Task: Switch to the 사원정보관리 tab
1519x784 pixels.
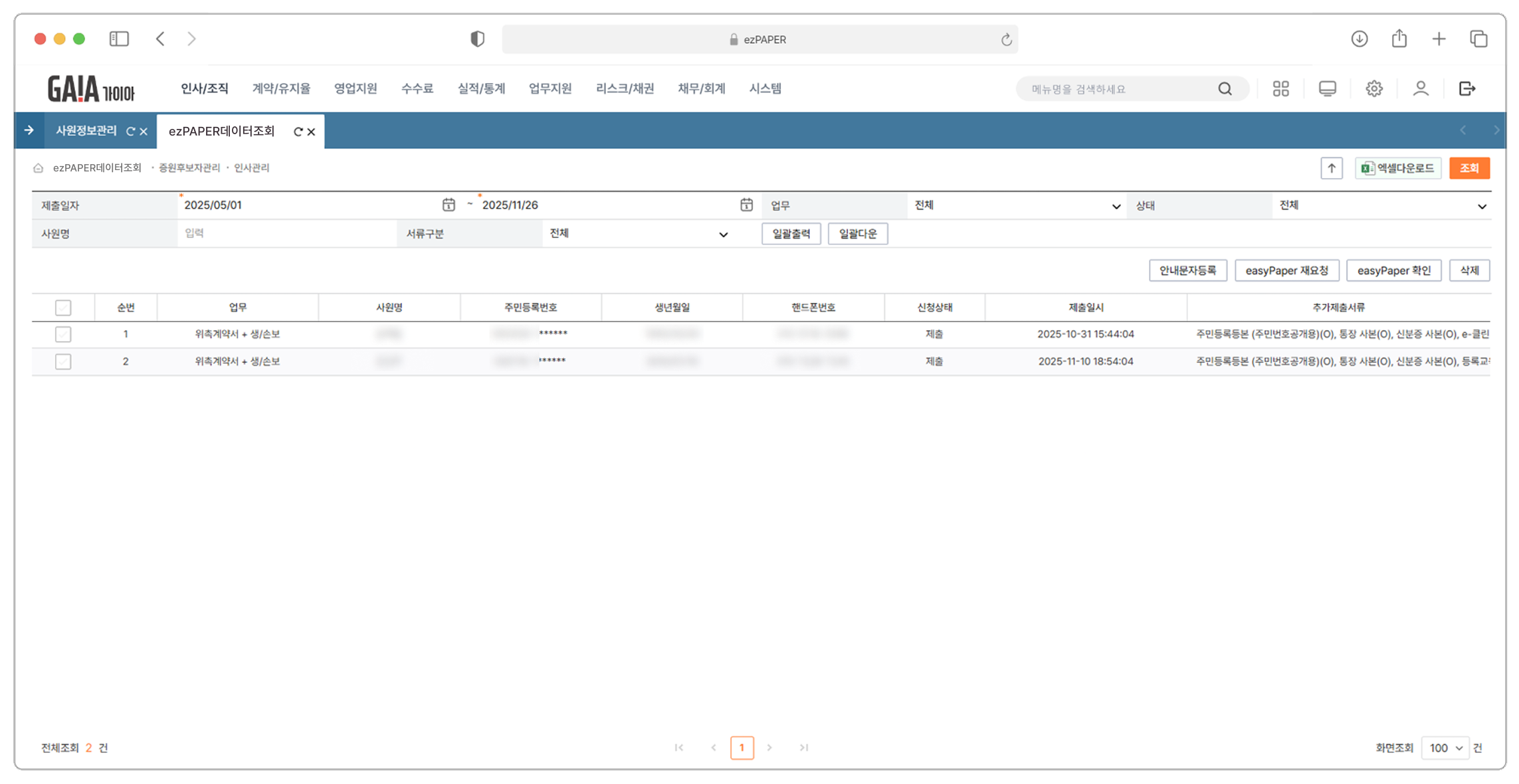Action: point(86,131)
